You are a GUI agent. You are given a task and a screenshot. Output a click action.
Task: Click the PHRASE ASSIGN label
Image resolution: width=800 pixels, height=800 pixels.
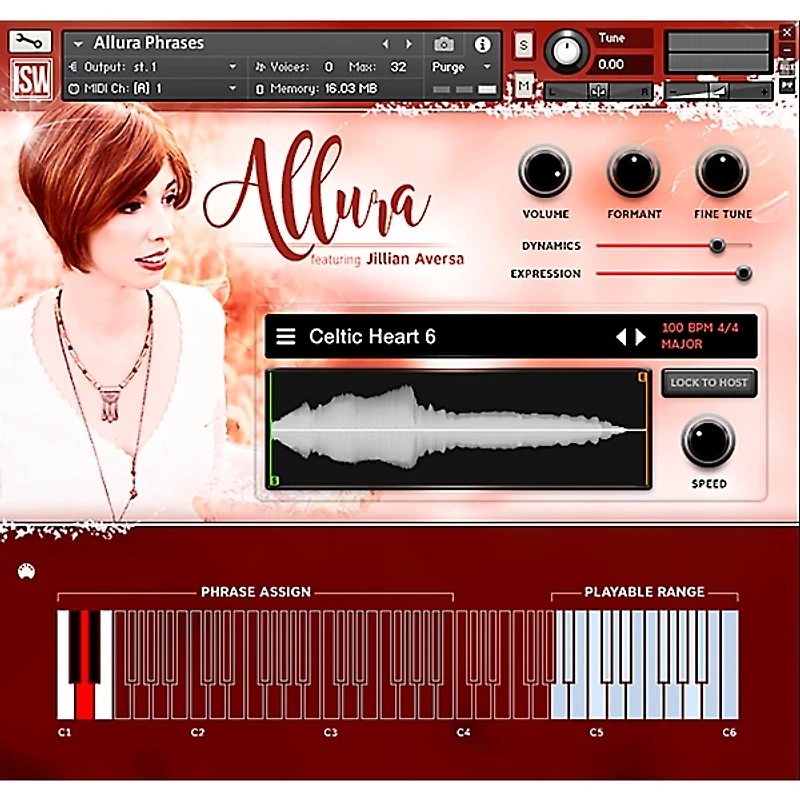pyautogui.click(x=256, y=592)
